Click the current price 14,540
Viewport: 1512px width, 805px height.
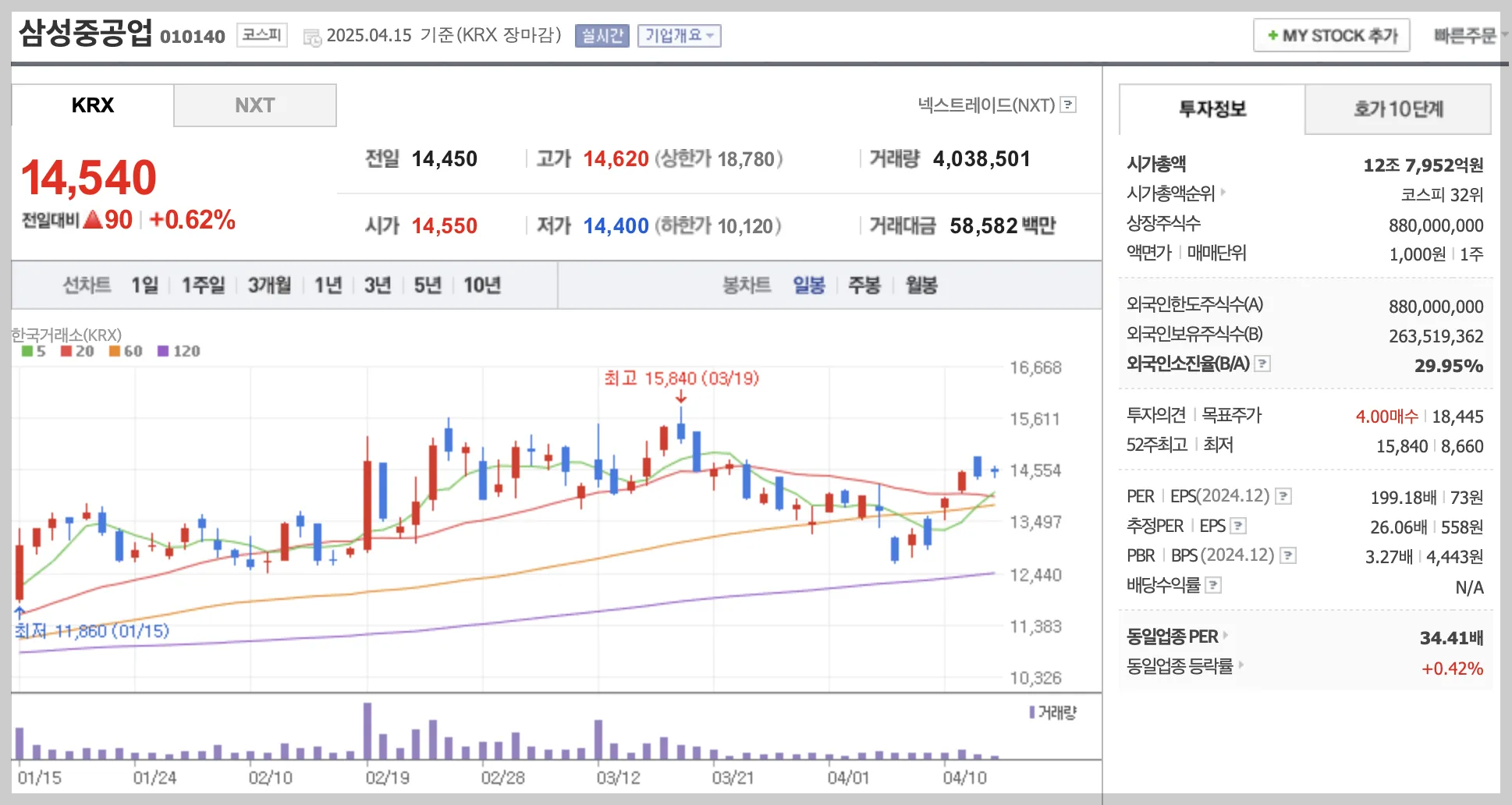(x=89, y=178)
